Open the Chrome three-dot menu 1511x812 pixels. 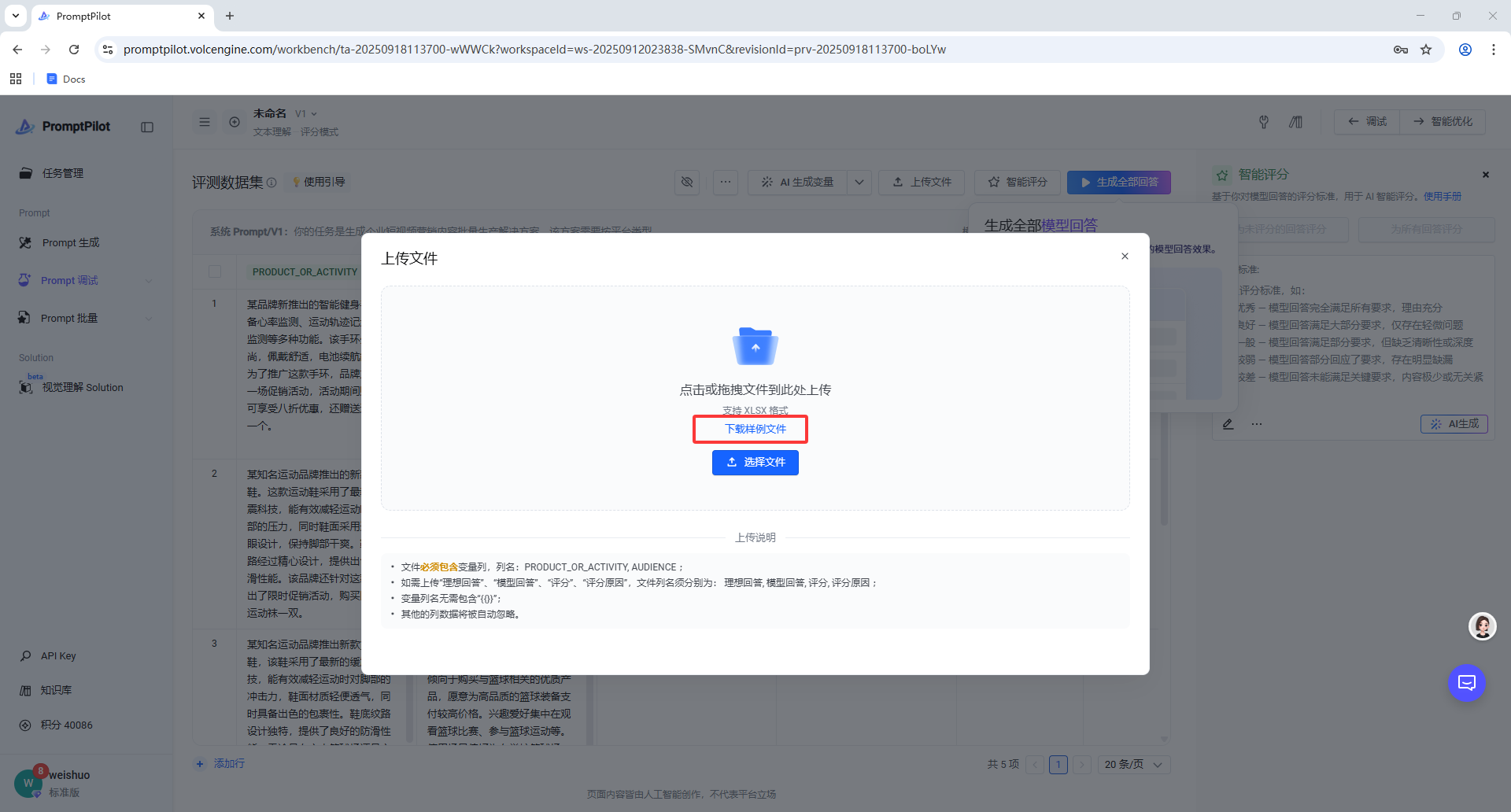[x=1494, y=50]
